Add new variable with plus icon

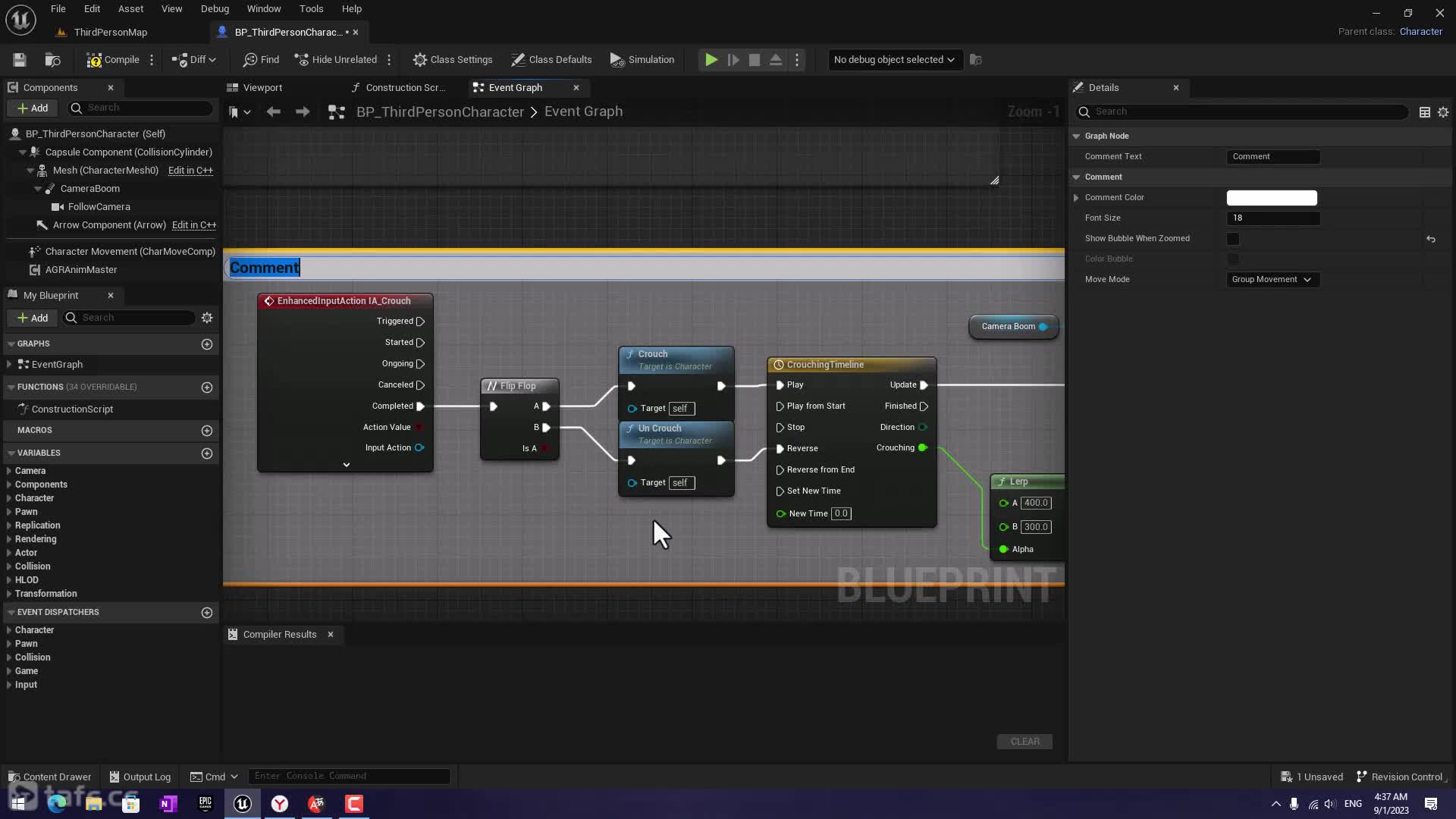point(207,453)
